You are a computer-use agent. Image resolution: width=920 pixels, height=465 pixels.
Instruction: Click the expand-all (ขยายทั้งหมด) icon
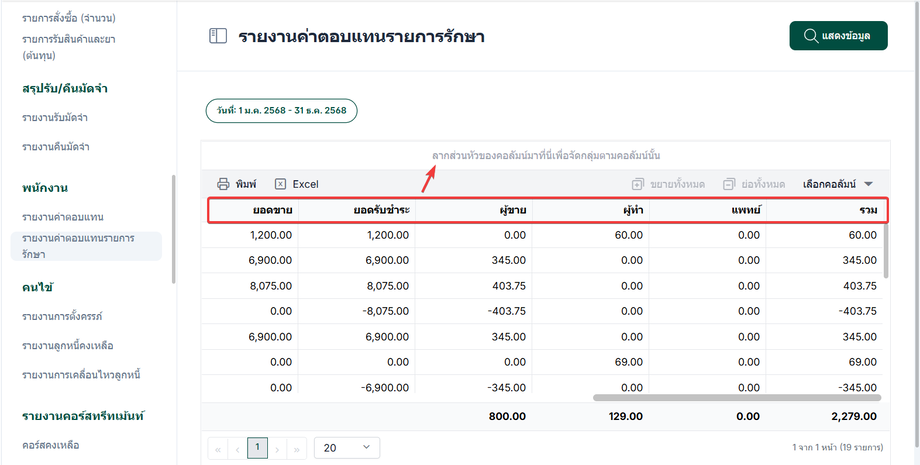[638, 184]
